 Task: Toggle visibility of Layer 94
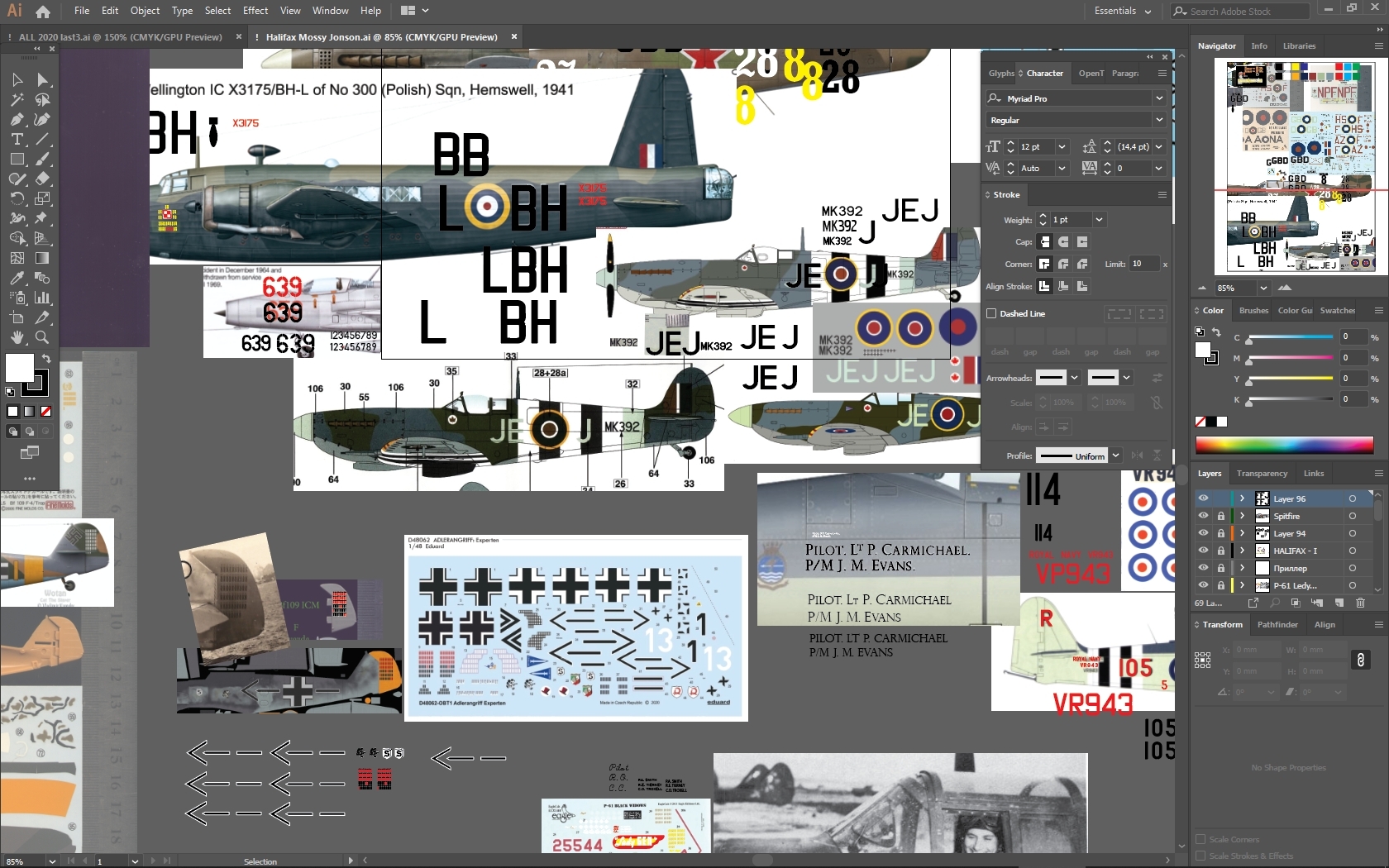(x=1204, y=533)
